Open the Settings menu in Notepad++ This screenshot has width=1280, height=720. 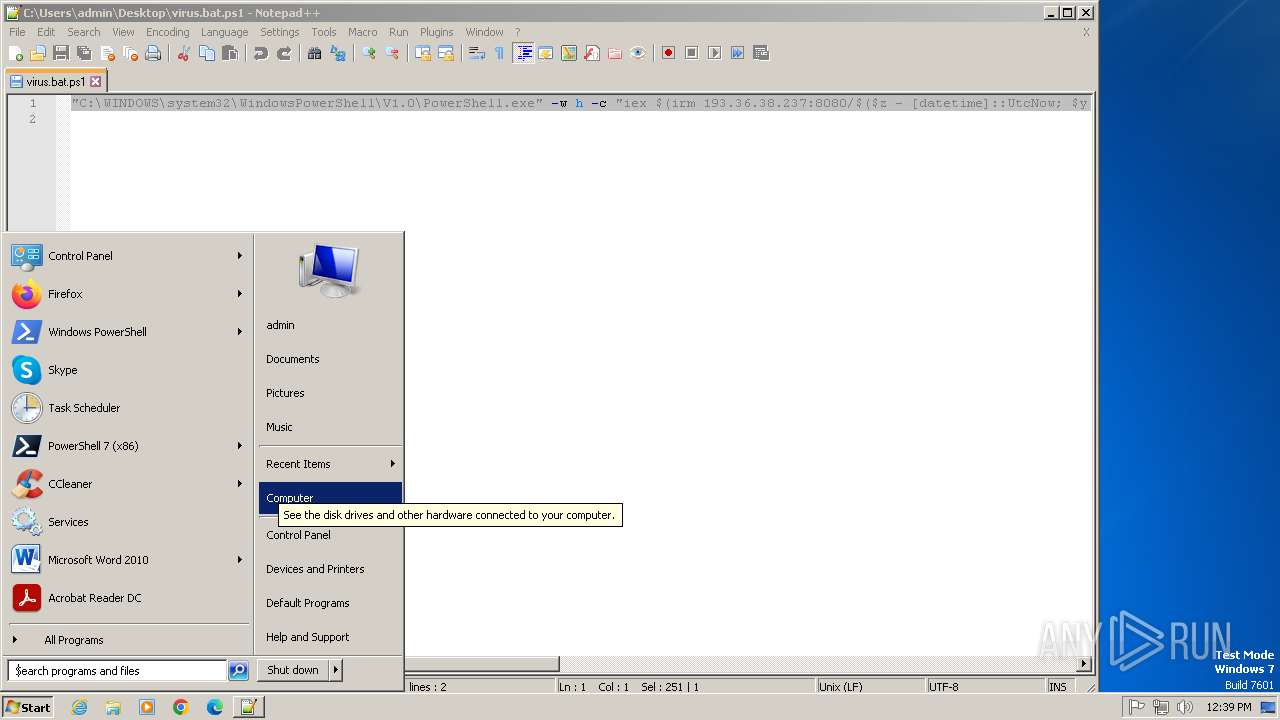click(279, 32)
